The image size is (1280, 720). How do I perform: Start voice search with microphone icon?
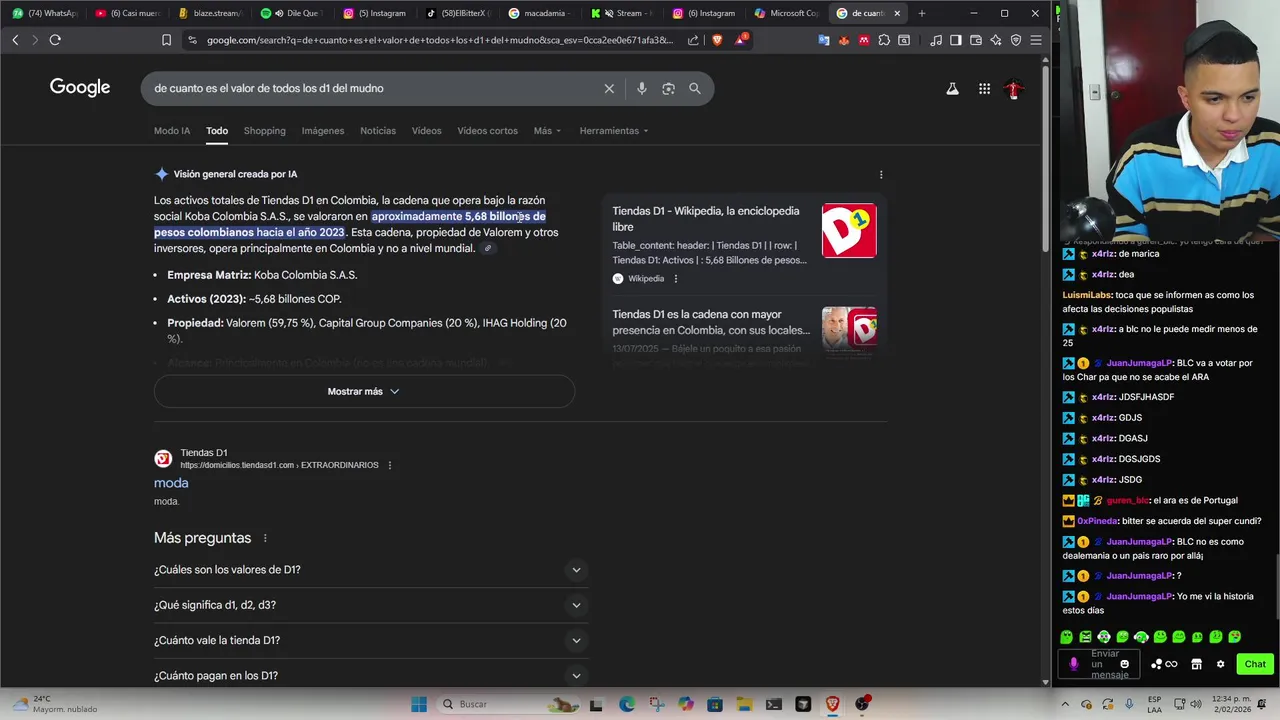642,88
